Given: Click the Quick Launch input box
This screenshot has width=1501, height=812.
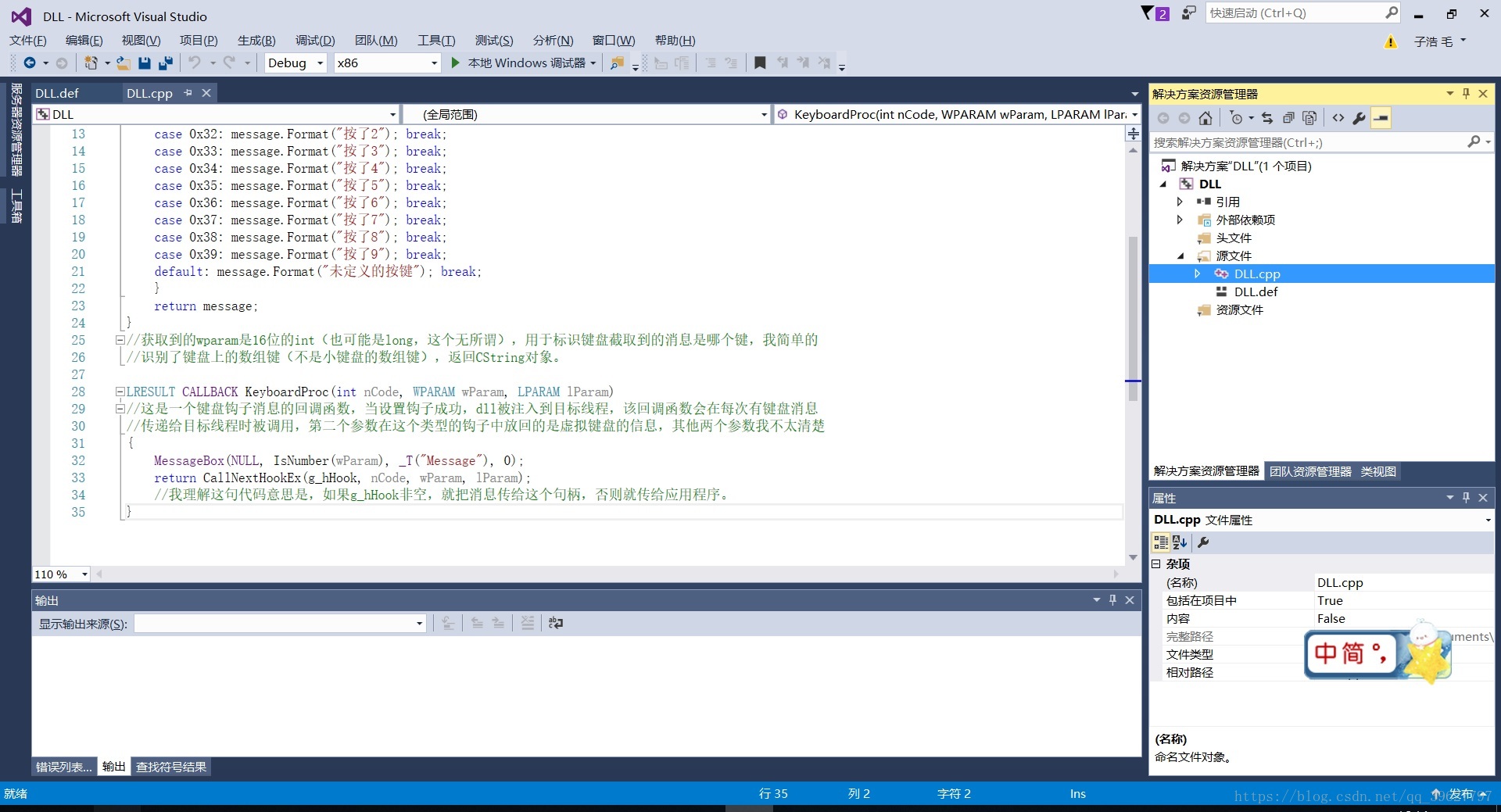Looking at the screenshot, I should coord(1294,13).
